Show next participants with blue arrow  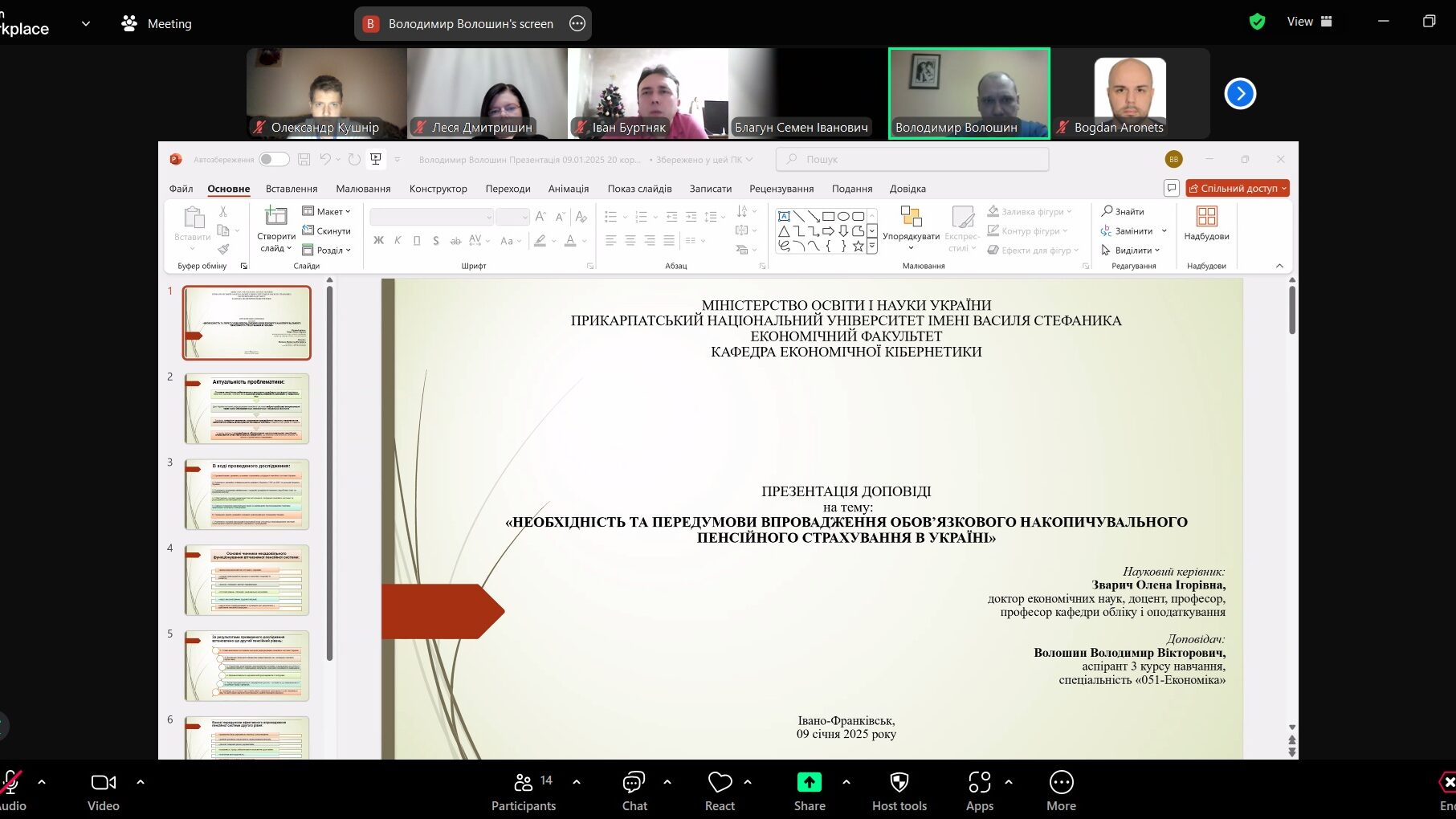(1240, 94)
